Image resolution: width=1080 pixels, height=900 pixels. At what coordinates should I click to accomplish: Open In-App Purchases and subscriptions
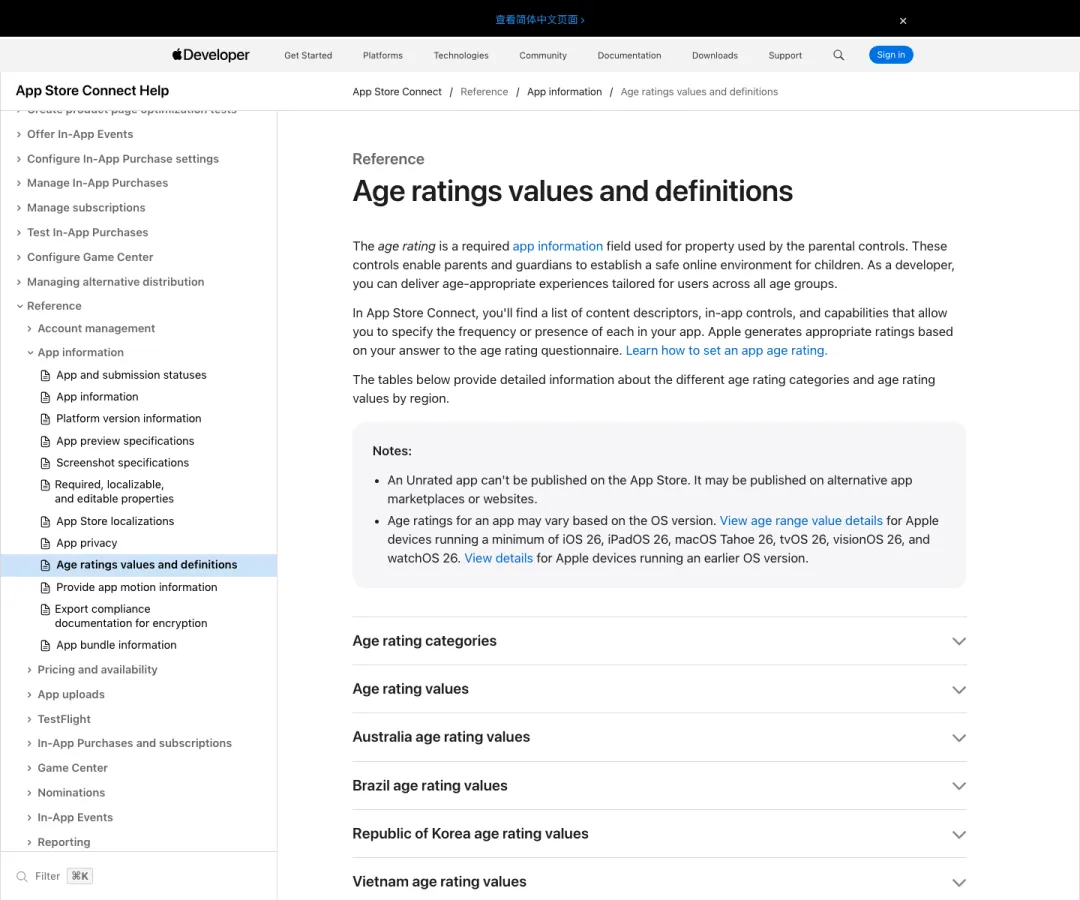coord(134,744)
